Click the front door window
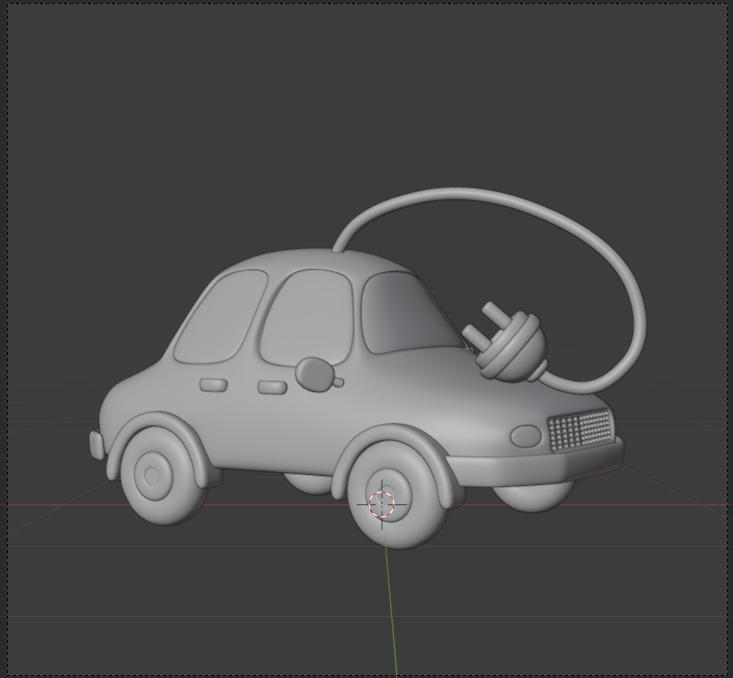This screenshot has width=733, height=678. tap(309, 318)
